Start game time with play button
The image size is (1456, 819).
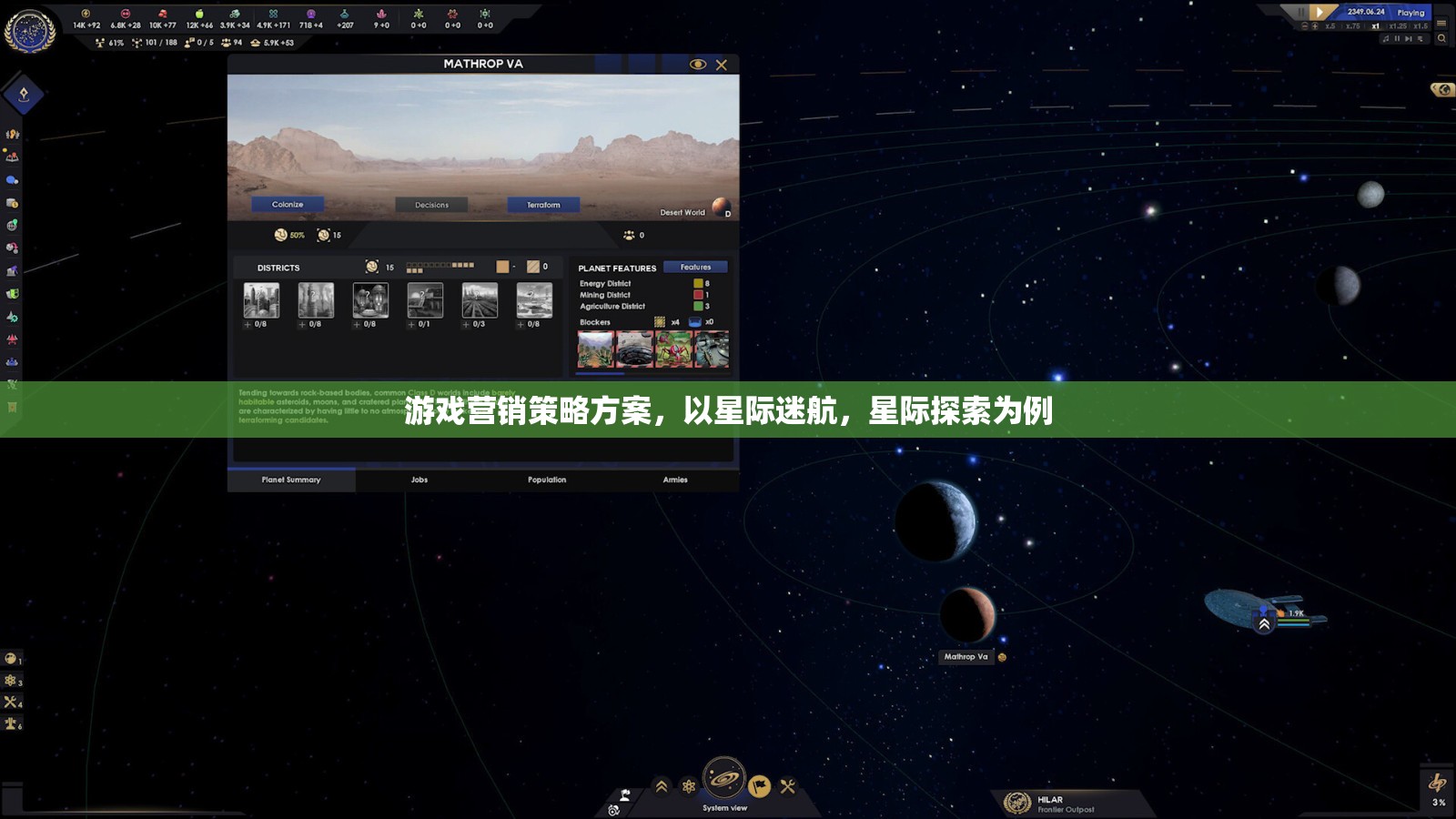pyautogui.click(x=1319, y=12)
